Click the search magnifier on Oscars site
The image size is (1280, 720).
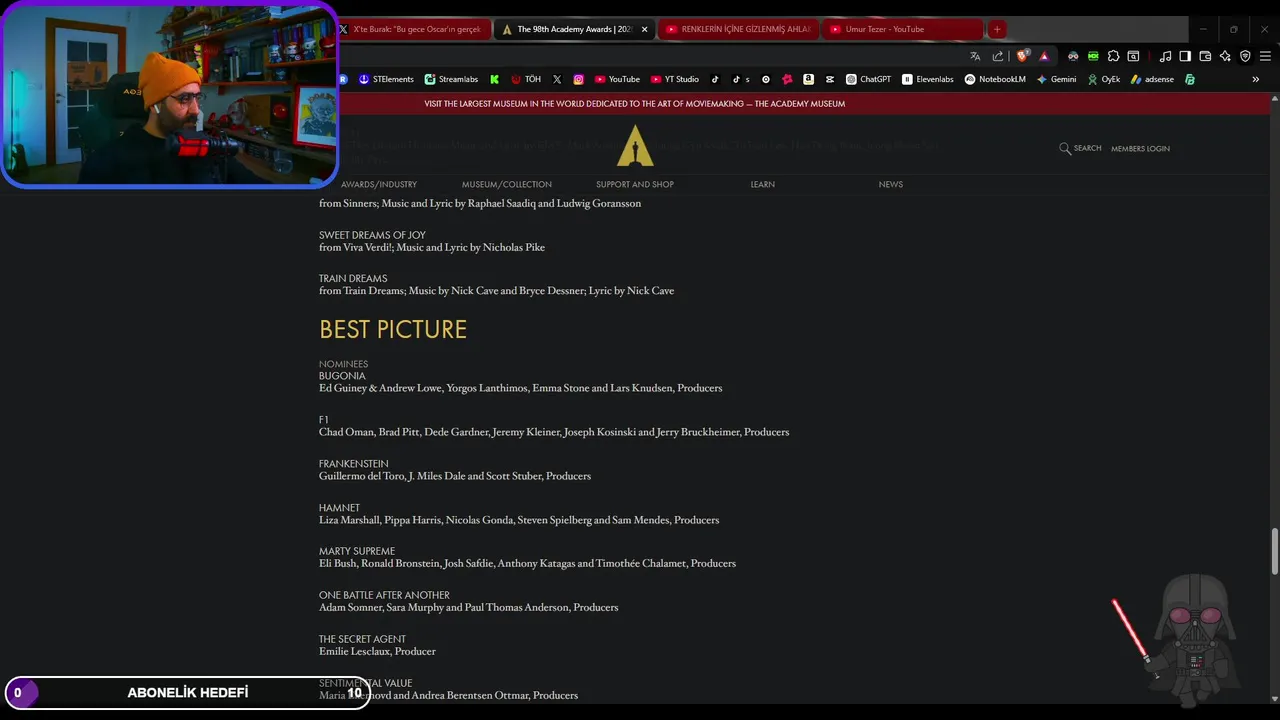(x=1065, y=148)
